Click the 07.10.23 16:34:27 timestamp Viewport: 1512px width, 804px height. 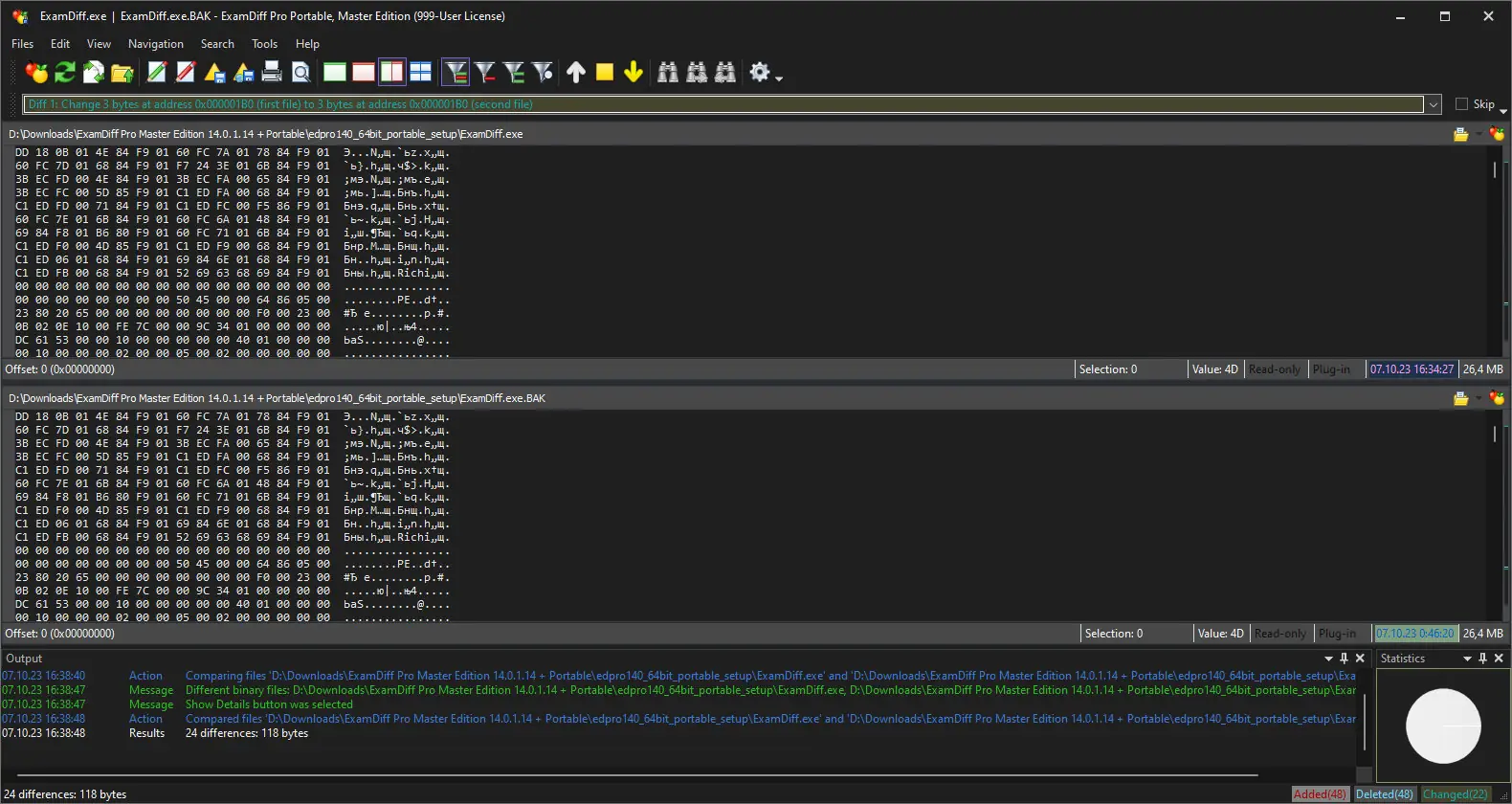(x=1412, y=369)
